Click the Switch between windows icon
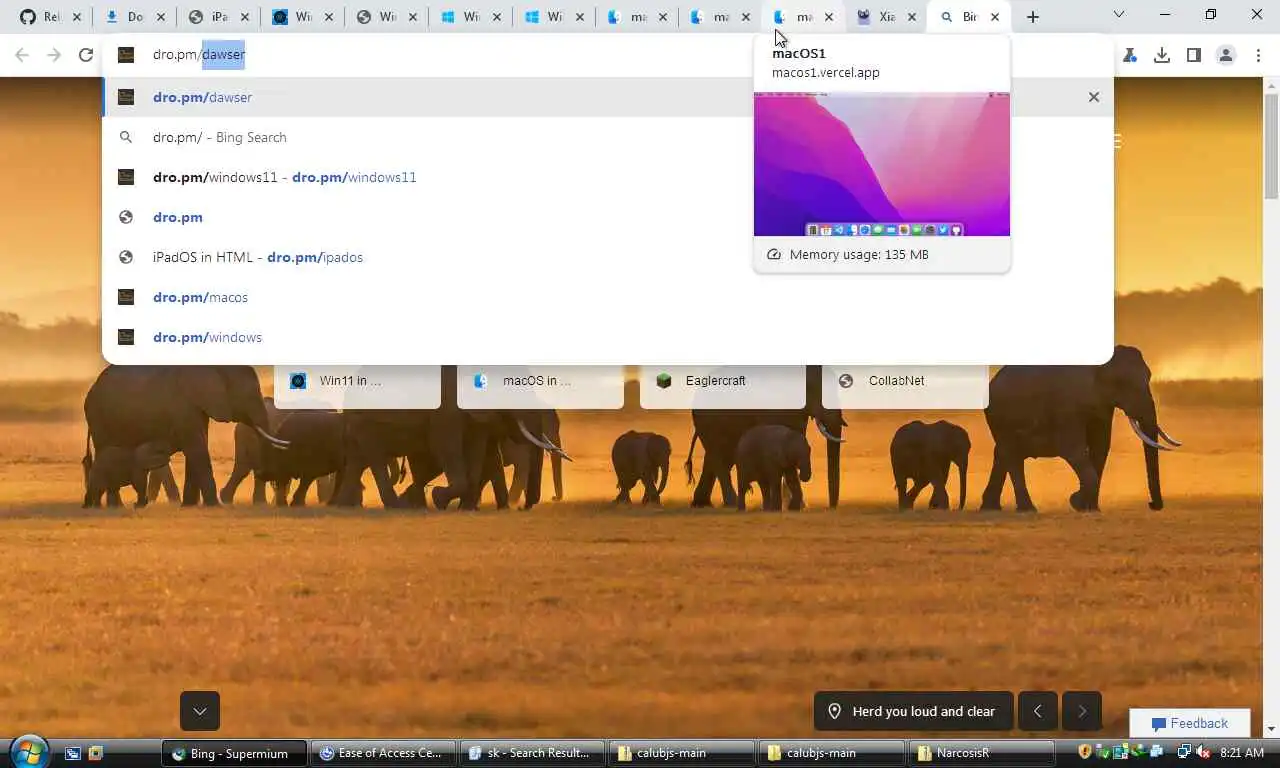1280x768 pixels. 95,753
